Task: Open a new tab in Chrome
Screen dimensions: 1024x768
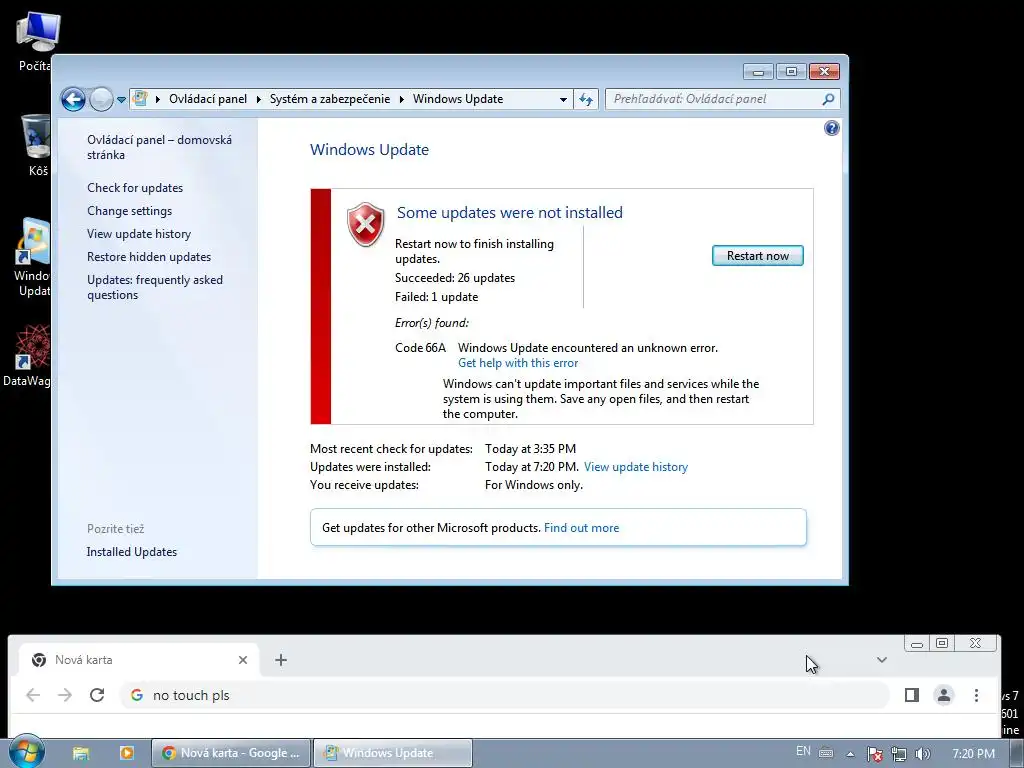Action: click(281, 660)
